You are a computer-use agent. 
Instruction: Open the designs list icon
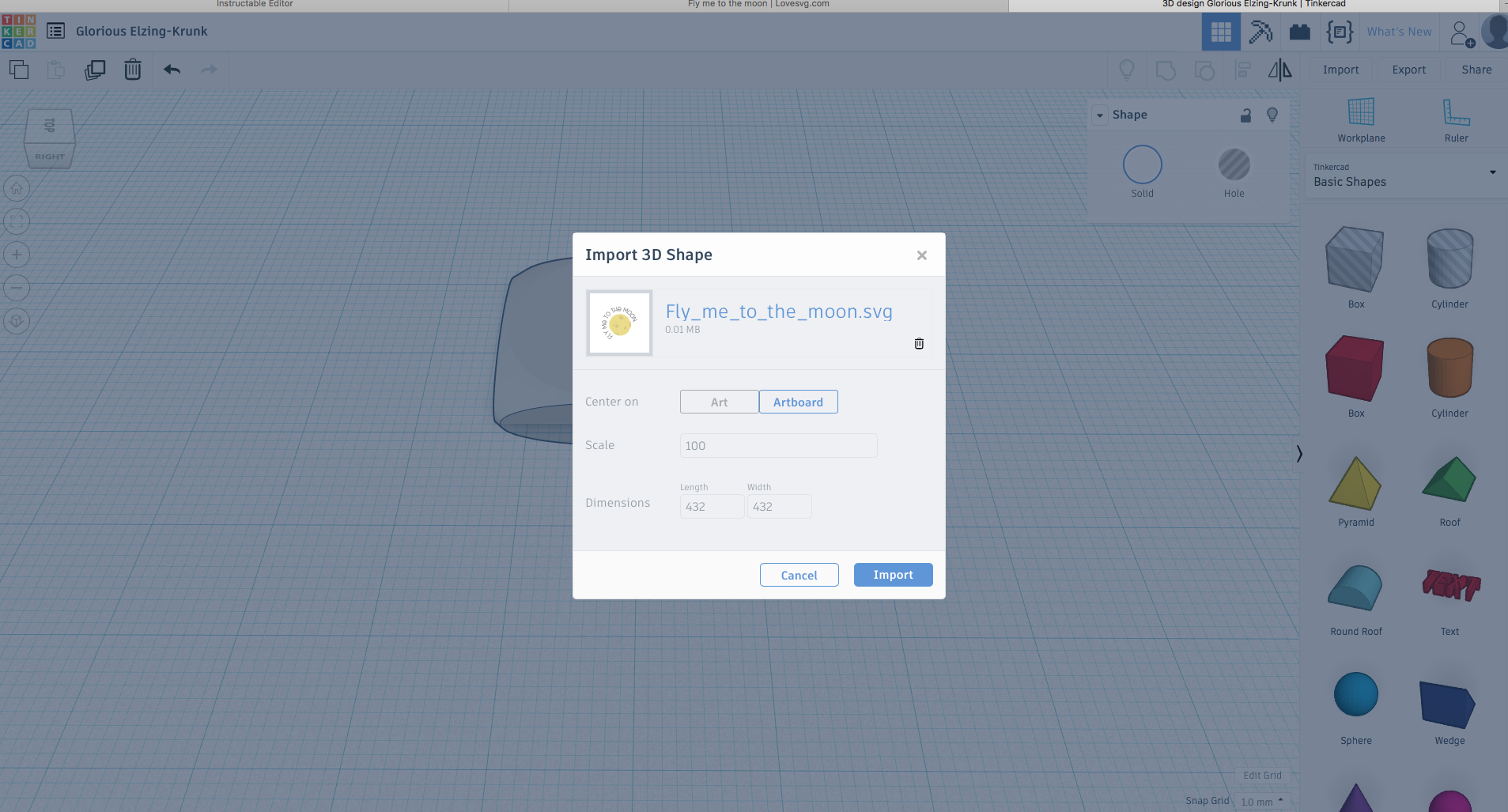pyautogui.click(x=55, y=32)
